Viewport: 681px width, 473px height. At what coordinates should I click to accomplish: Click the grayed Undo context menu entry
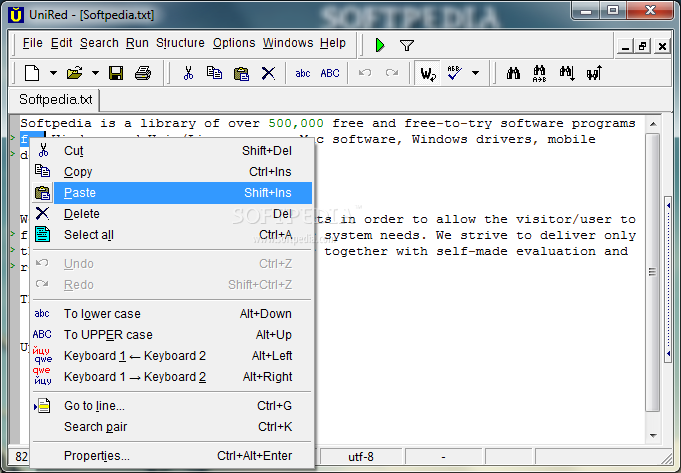(172, 264)
